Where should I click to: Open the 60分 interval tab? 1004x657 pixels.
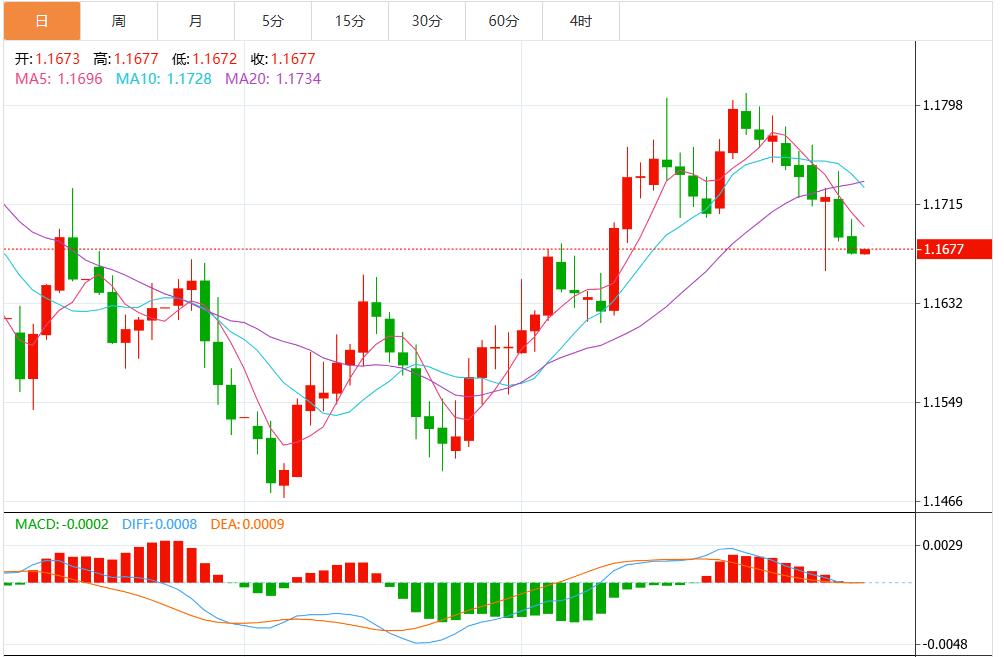tap(504, 21)
